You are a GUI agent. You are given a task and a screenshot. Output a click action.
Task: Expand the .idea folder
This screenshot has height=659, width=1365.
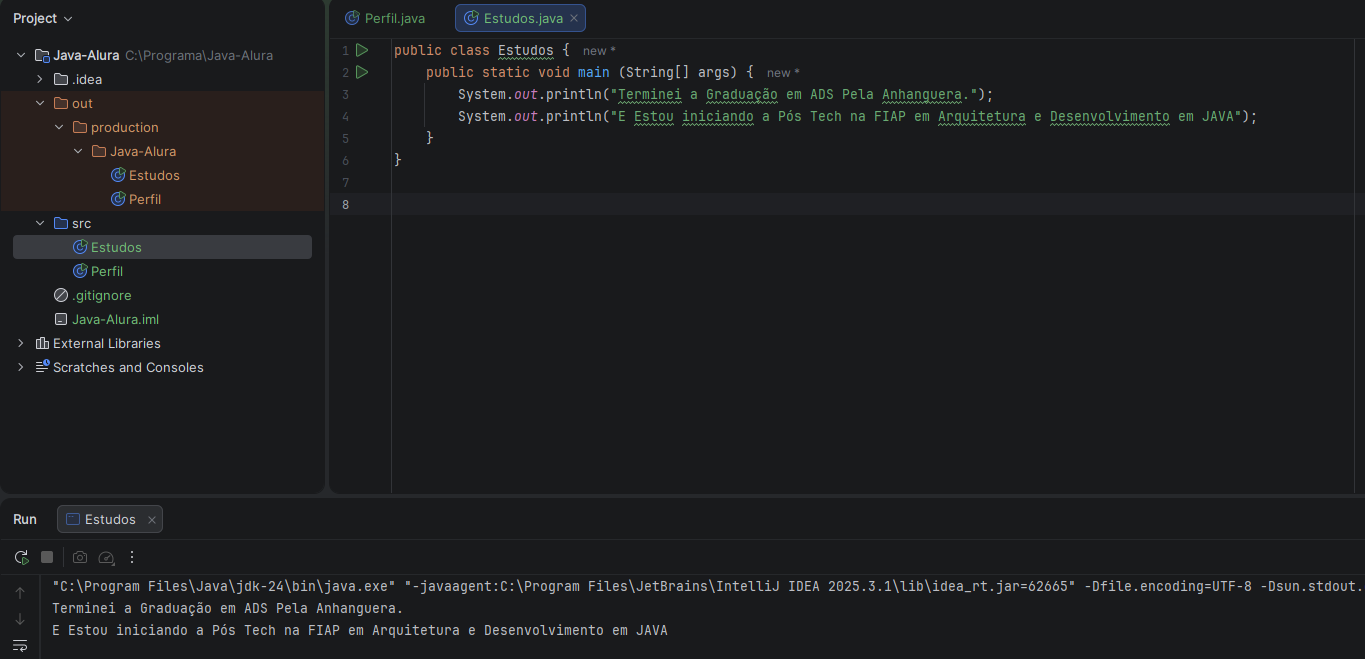click(x=40, y=79)
